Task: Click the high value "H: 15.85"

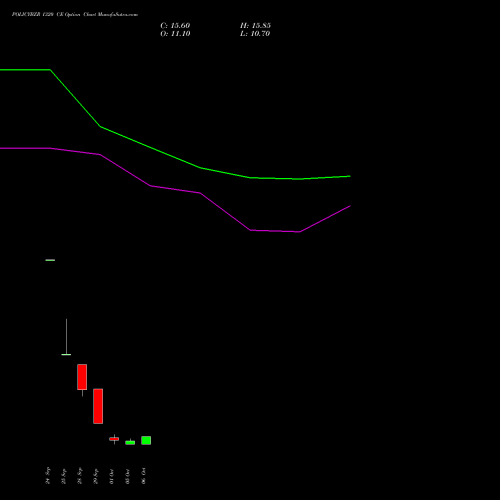Action: point(255,26)
